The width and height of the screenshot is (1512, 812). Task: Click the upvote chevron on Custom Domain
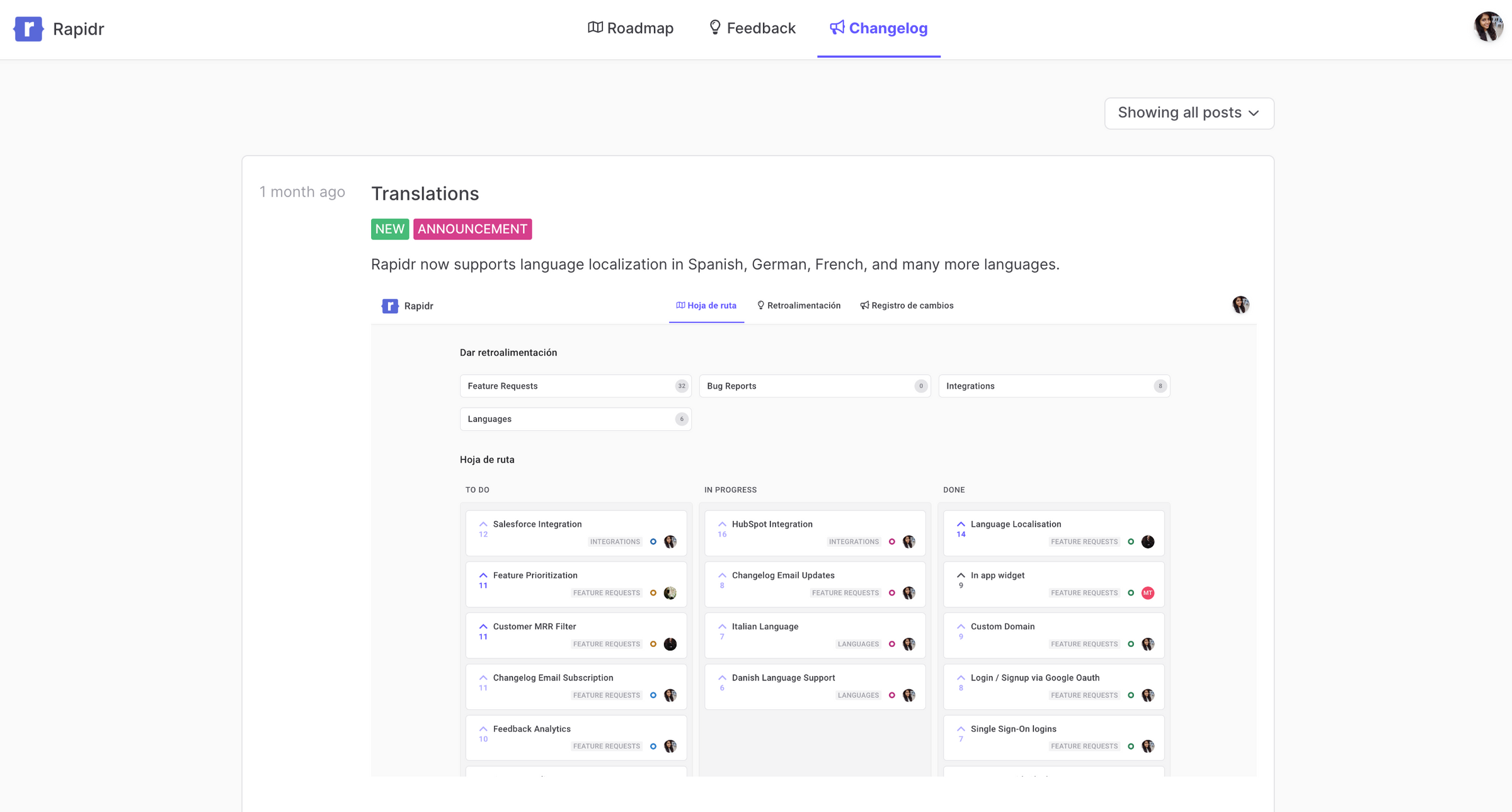[x=961, y=626]
